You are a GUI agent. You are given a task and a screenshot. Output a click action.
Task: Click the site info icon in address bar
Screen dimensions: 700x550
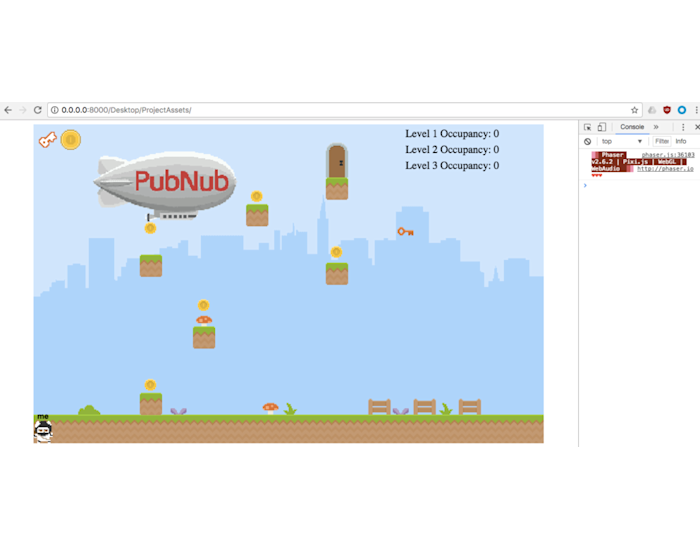click(x=54, y=110)
